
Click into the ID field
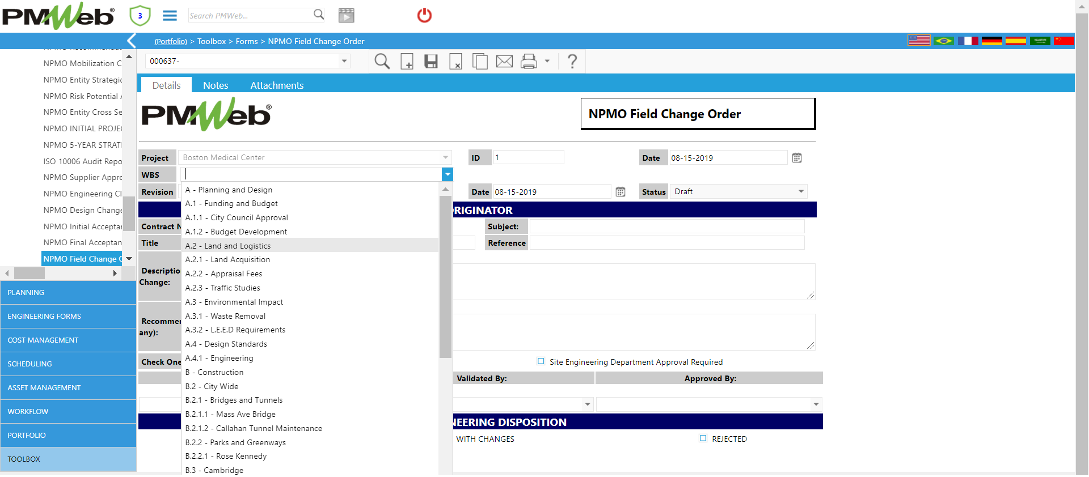coord(528,158)
